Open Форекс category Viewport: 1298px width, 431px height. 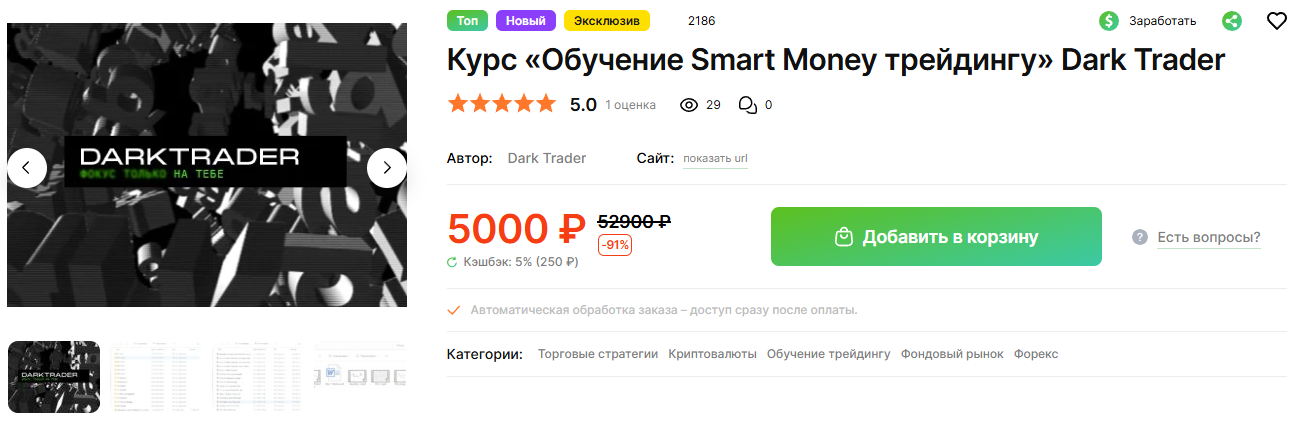[1036, 354]
